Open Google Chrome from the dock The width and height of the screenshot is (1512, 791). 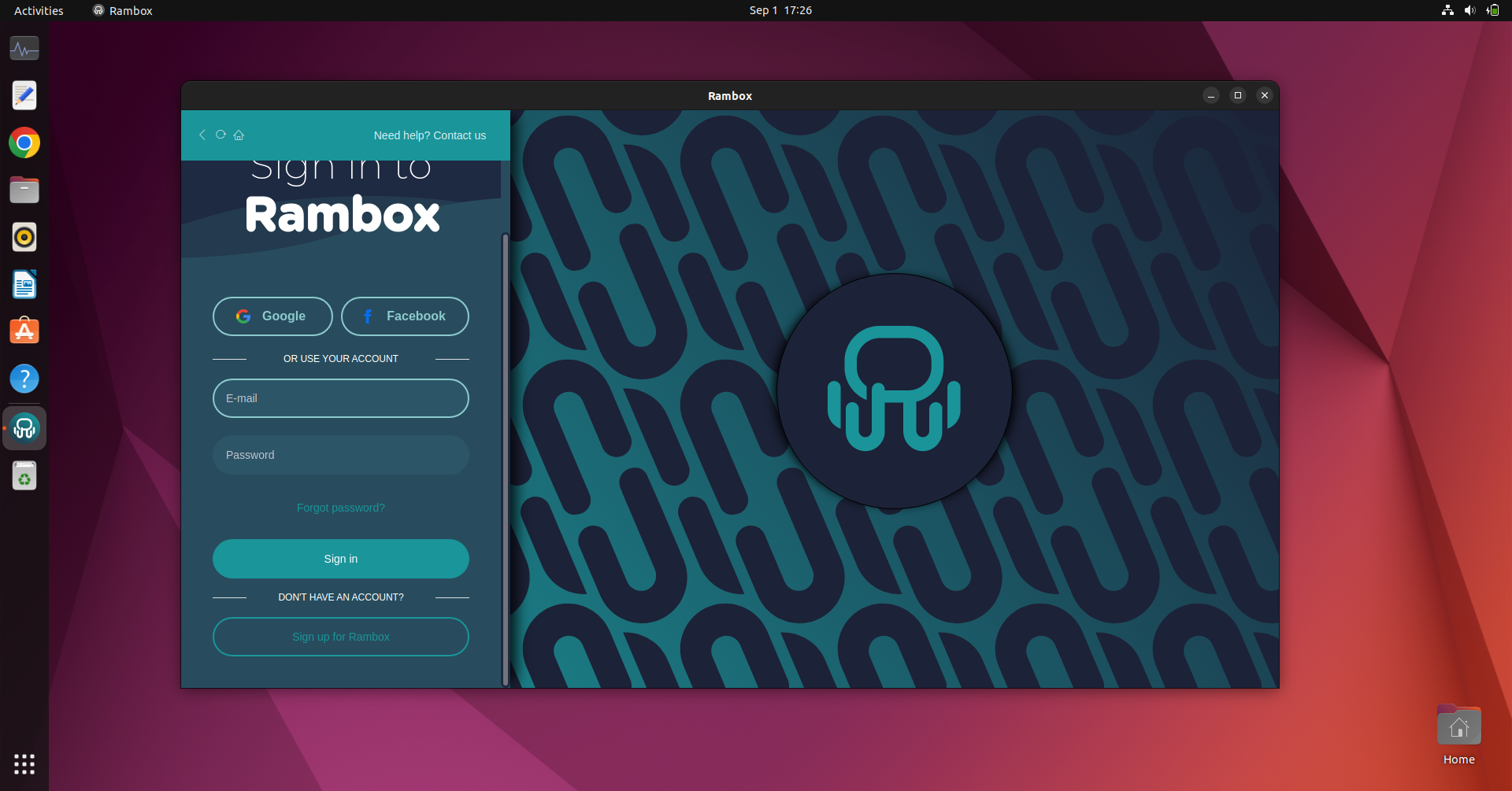point(24,142)
